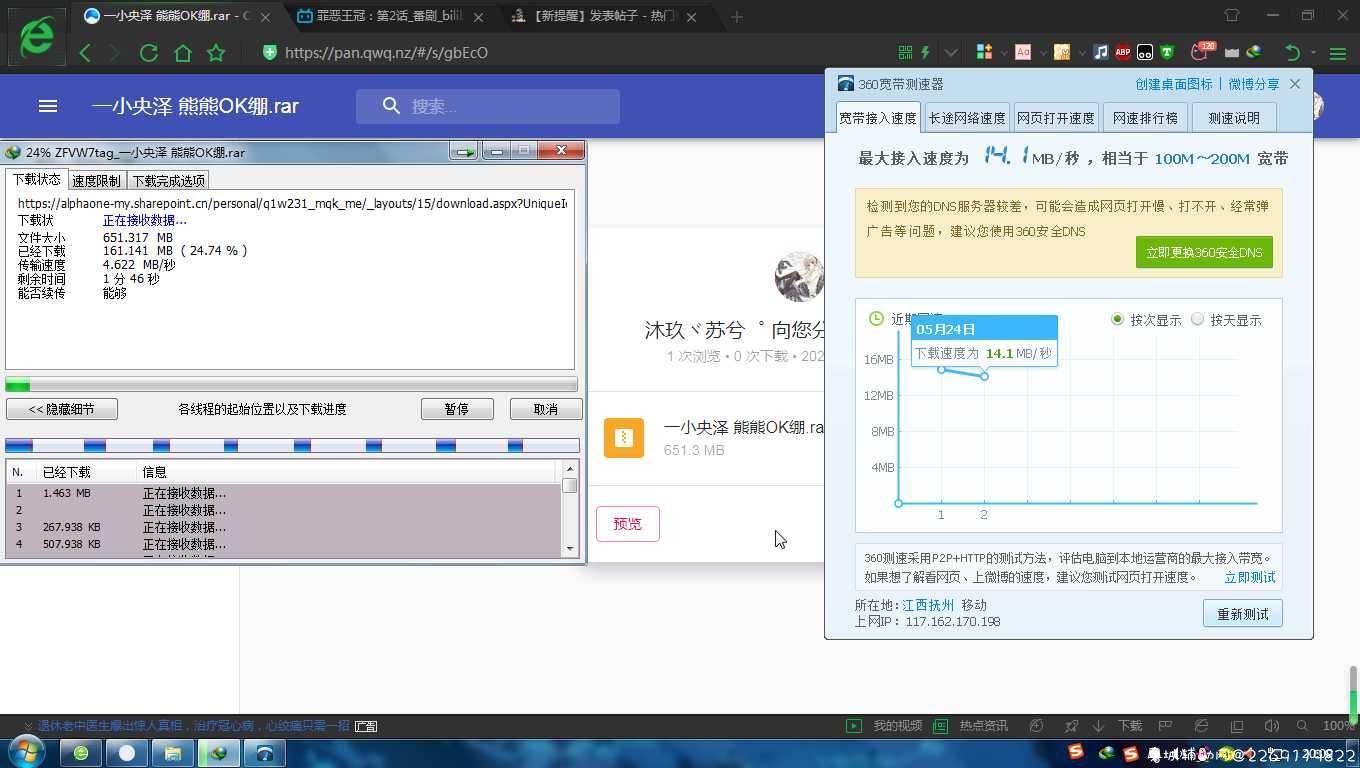The image size is (1360, 768).
Task: Click the green T shield extension icon
Action: (x=1166, y=52)
